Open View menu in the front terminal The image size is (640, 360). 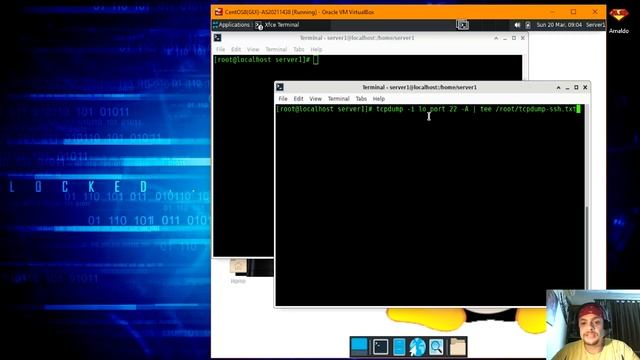click(315, 99)
